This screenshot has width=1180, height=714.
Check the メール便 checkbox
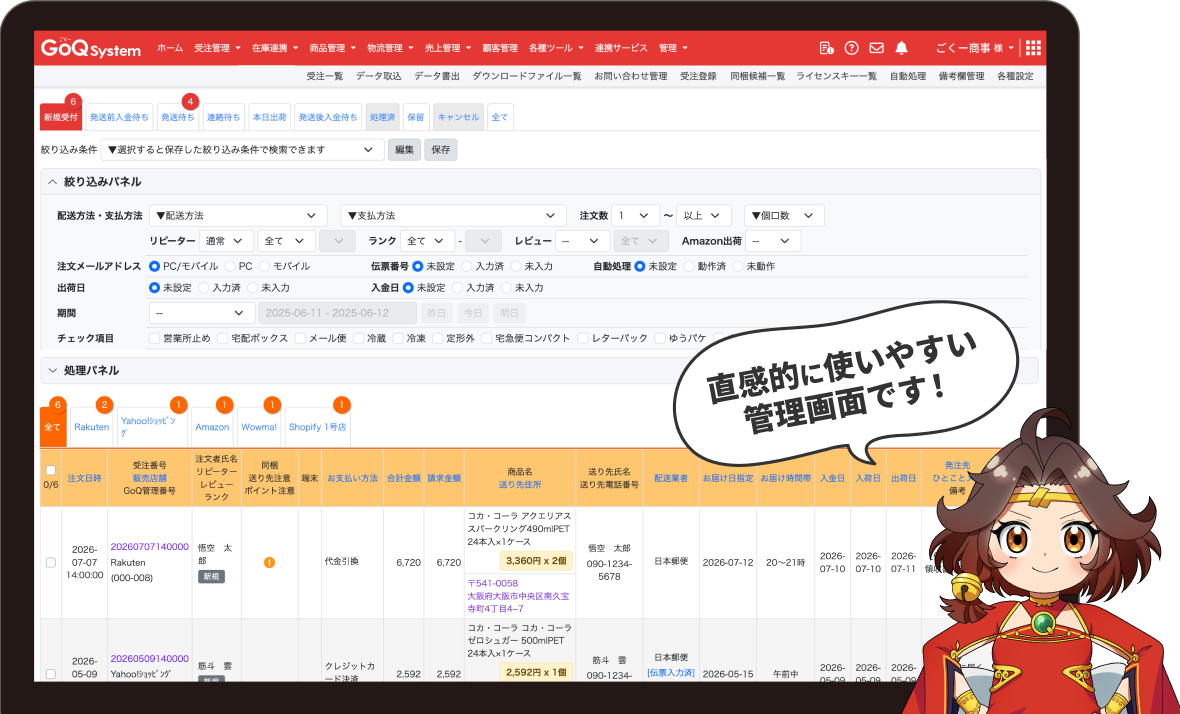coord(300,339)
